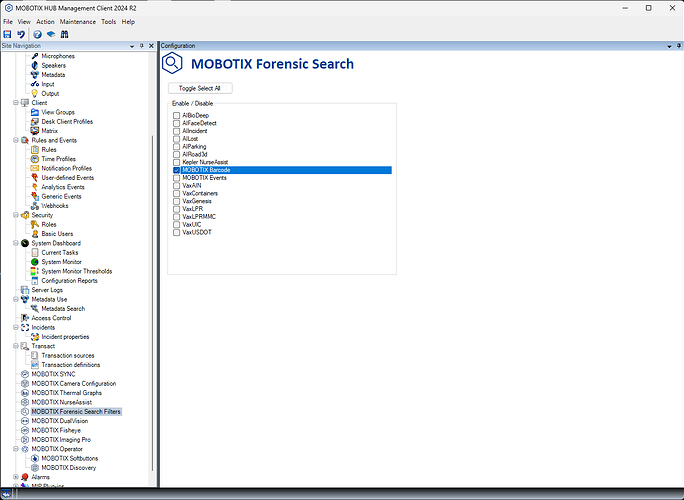Screen dimensions: 684x500
Task: Enable the VaxUSDOT checkbox
Action: [x=177, y=233]
